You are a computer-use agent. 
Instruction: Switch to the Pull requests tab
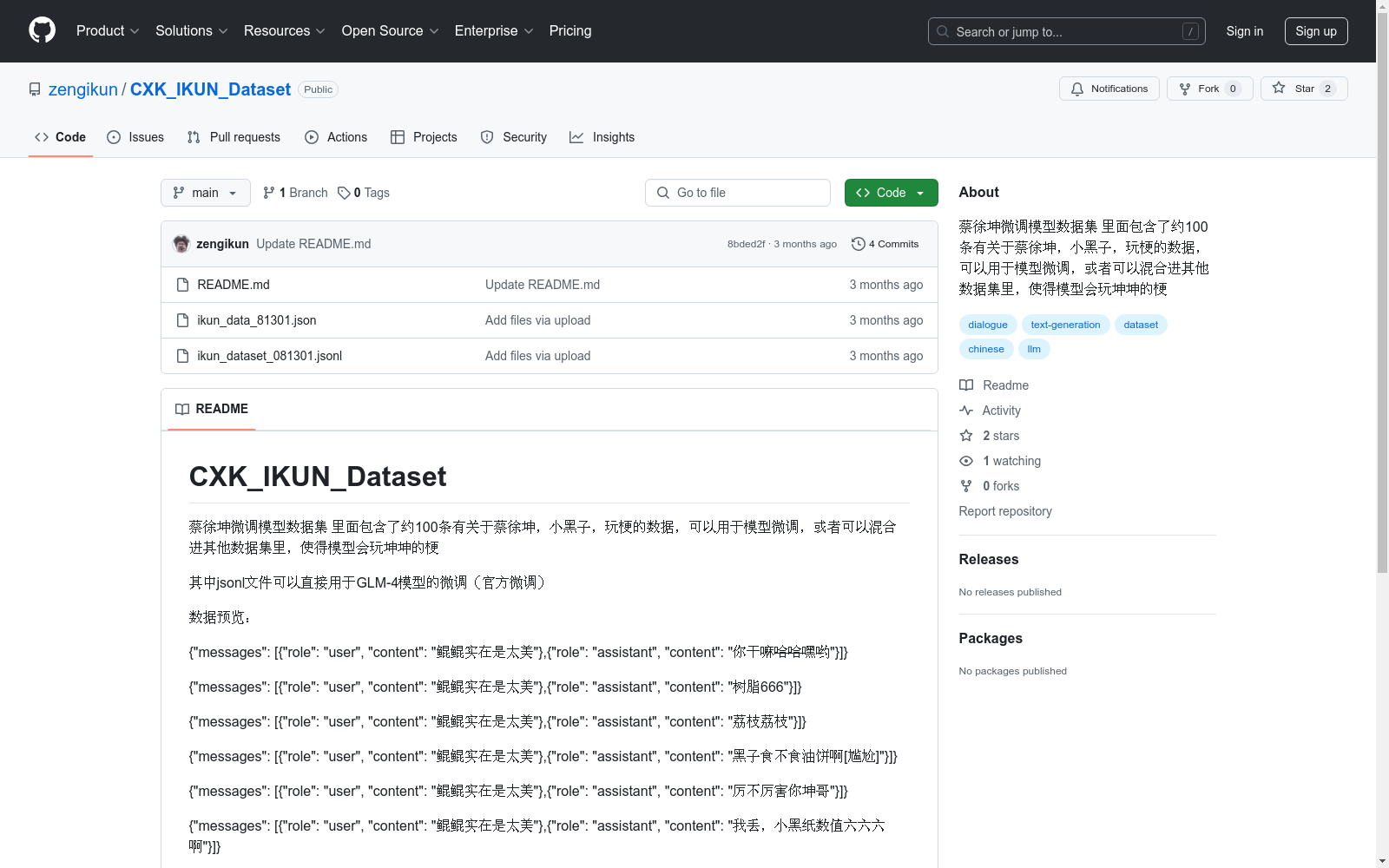click(233, 137)
